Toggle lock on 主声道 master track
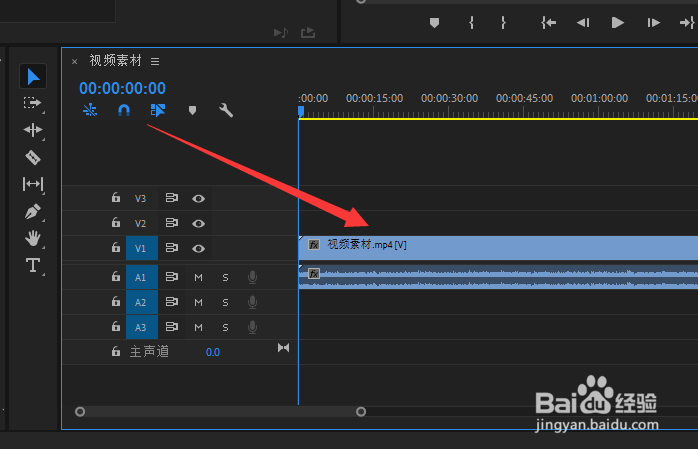698x449 pixels. click(116, 352)
